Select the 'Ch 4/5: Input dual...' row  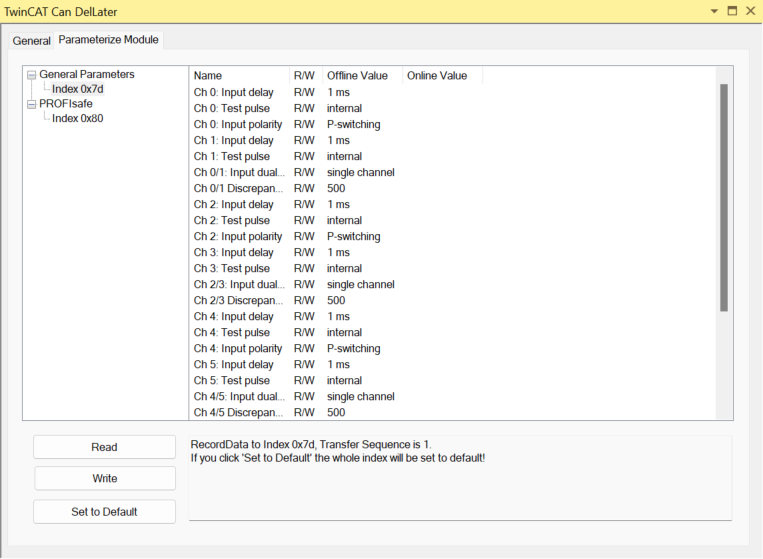(x=336, y=397)
